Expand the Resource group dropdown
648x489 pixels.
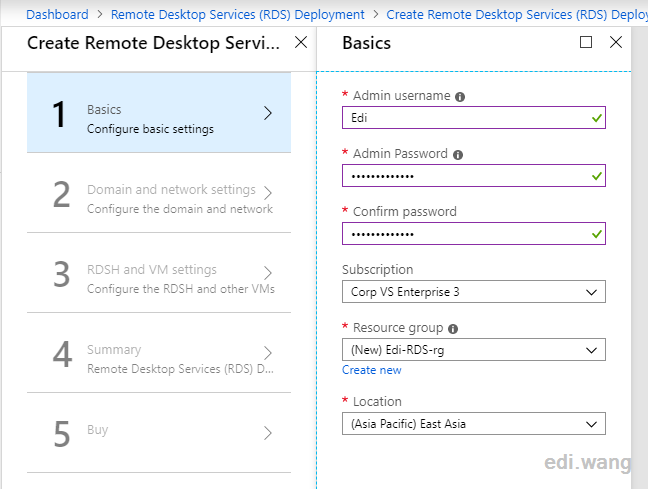pos(474,350)
